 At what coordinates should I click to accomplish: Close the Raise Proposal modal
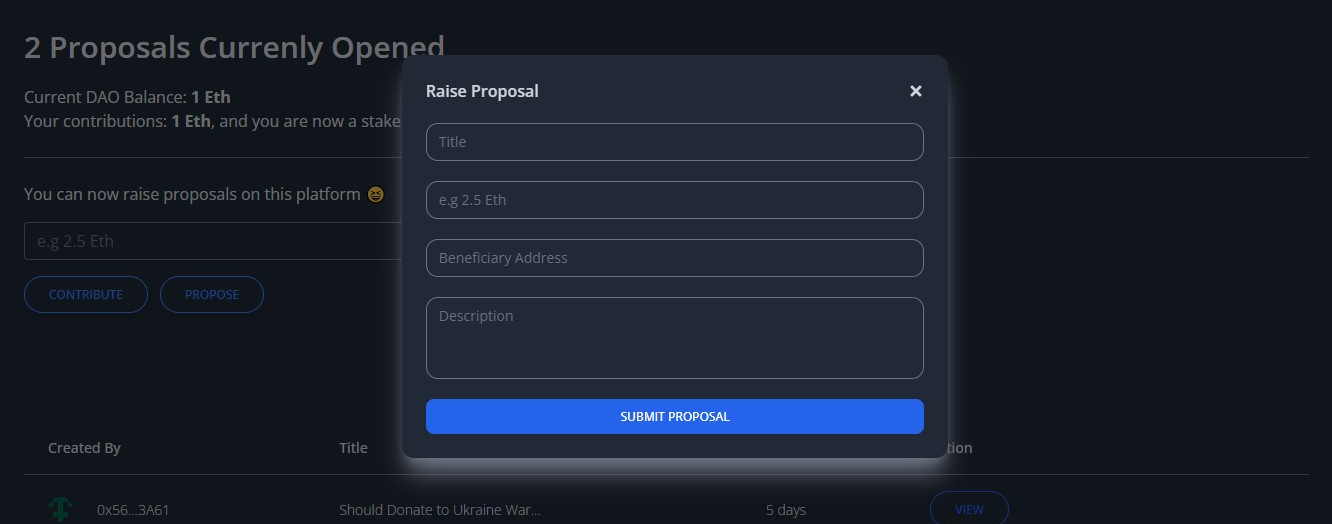point(915,91)
